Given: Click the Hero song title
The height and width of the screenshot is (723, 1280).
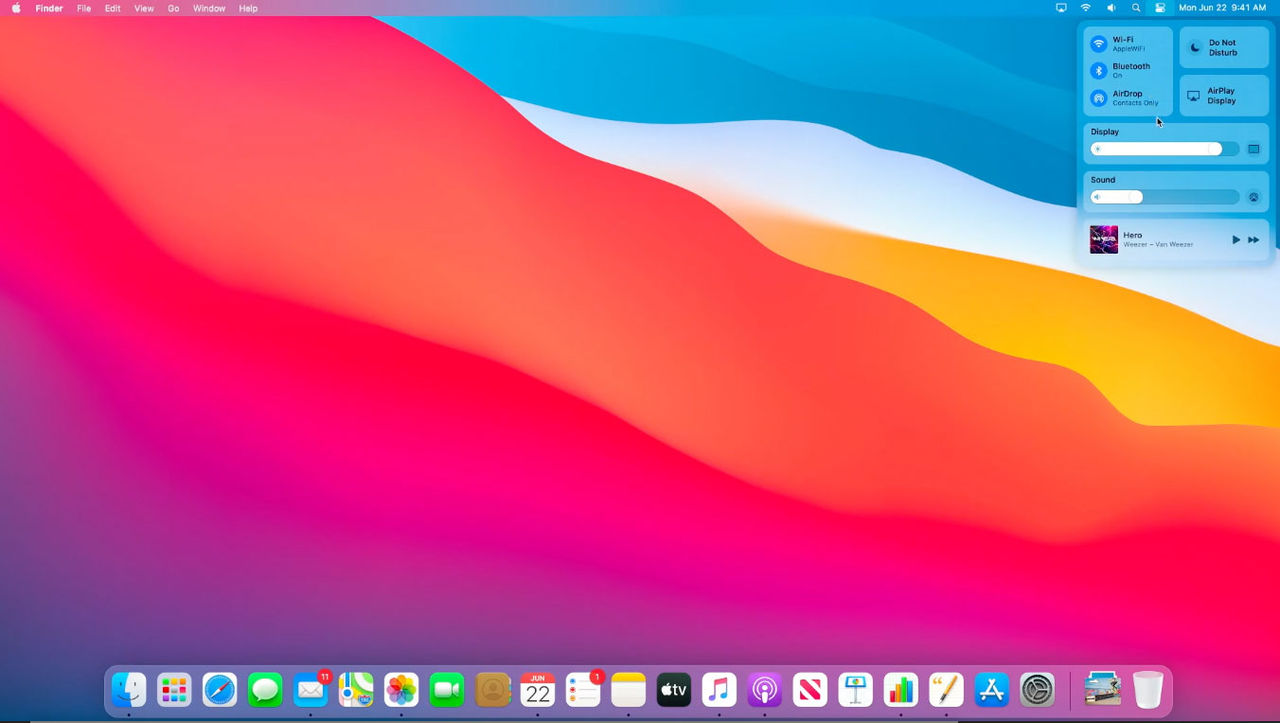Looking at the screenshot, I should tap(1132, 235).
